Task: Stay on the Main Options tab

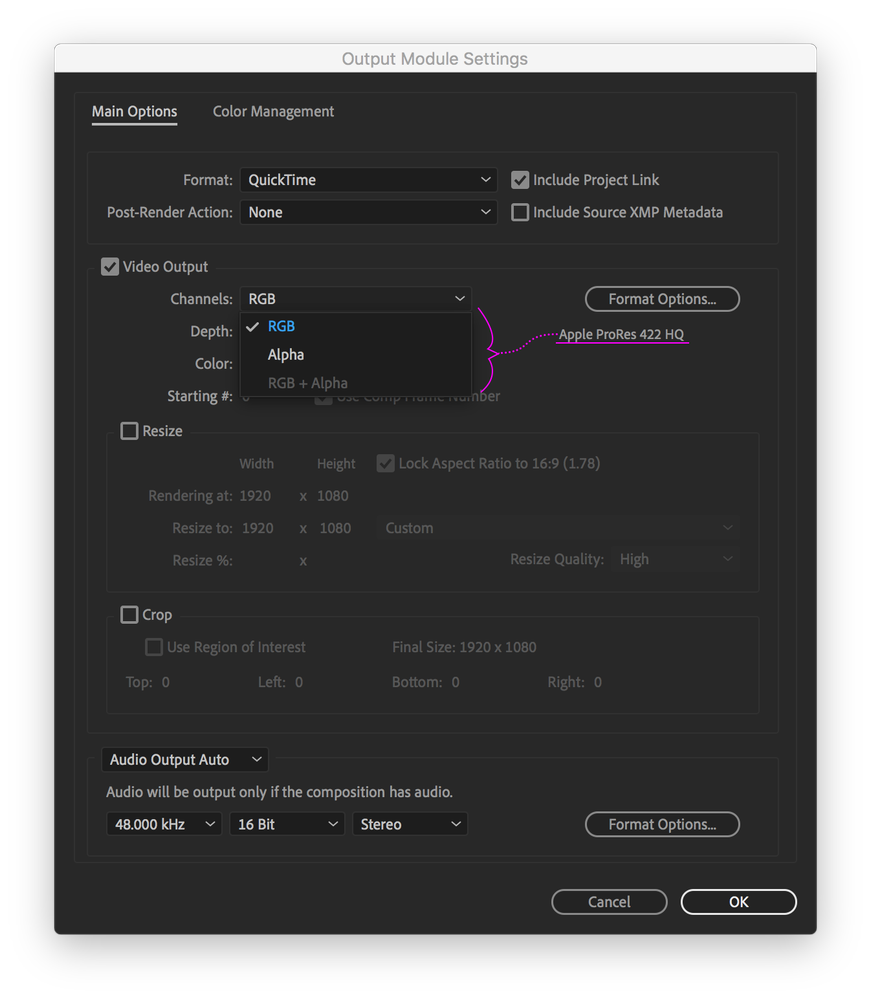Action: coord(134,111)
